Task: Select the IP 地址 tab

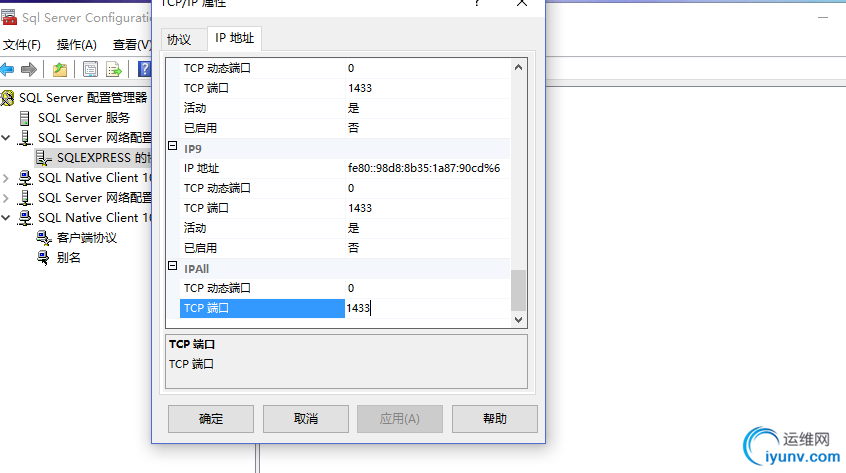Action: pos(234,38)
